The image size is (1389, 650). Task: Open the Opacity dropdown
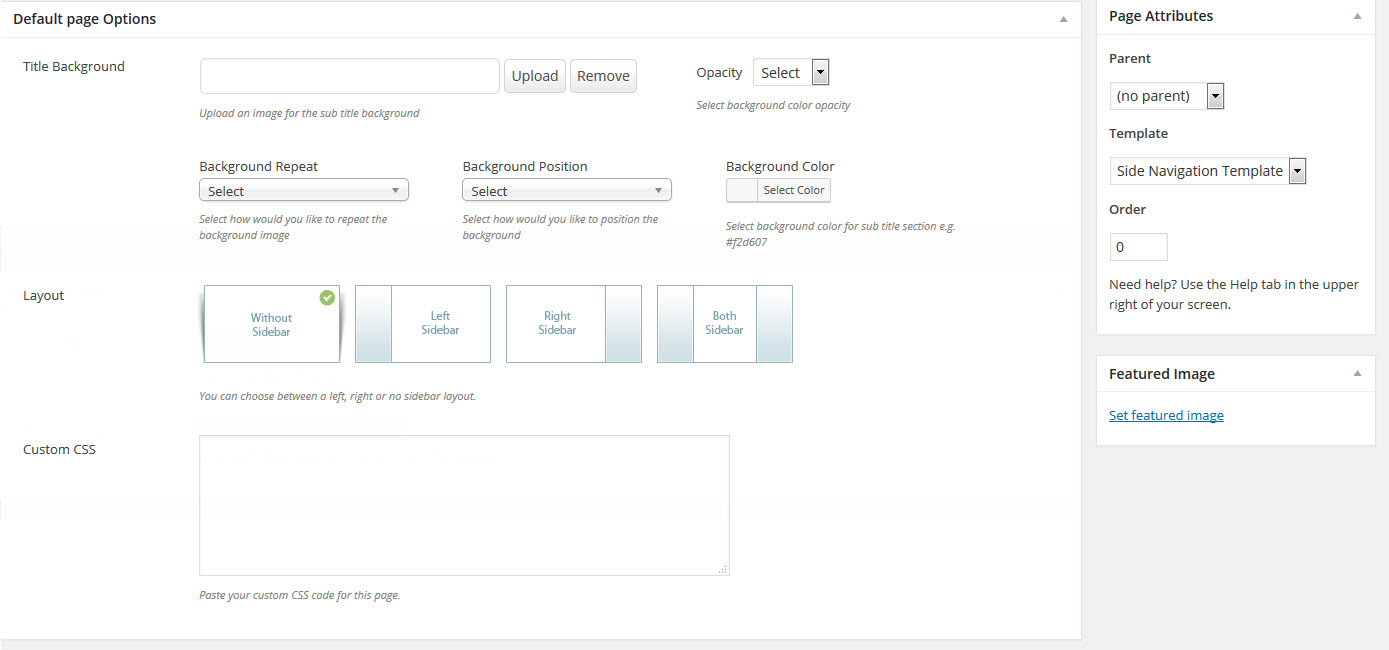click(790, 73)
